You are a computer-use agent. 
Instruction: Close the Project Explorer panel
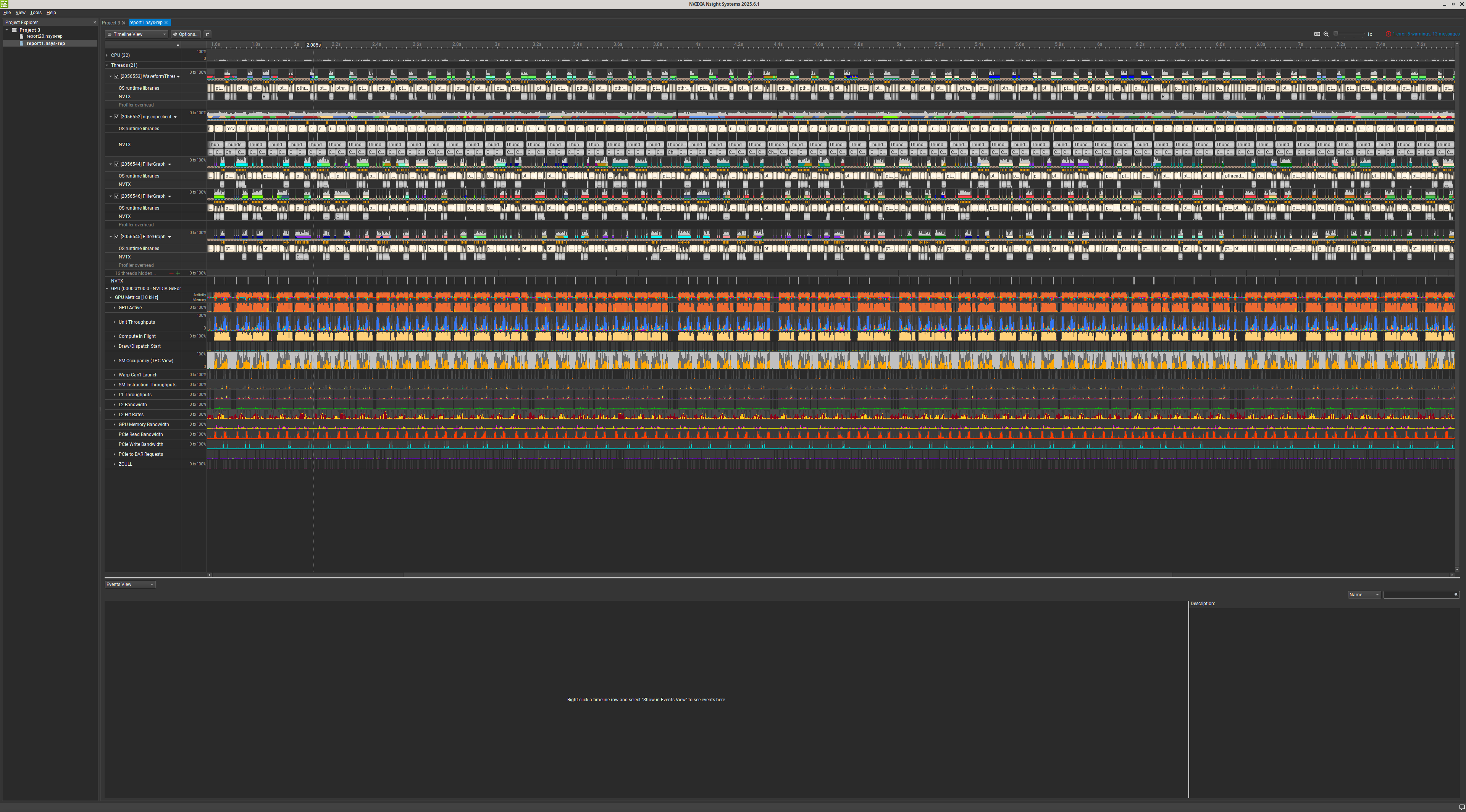click(x=94, y=23)
